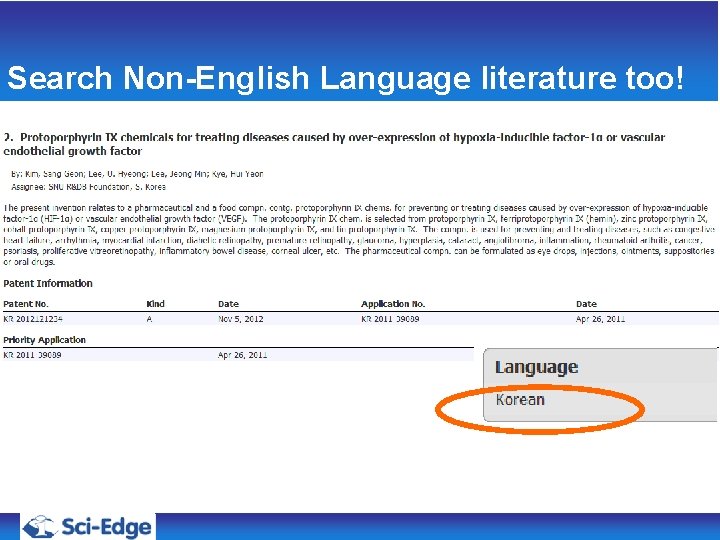Click the 'Date' header after Application No.
Image resolution: width=720 pixels, height=540 pixels.
(x=586, y=304)
